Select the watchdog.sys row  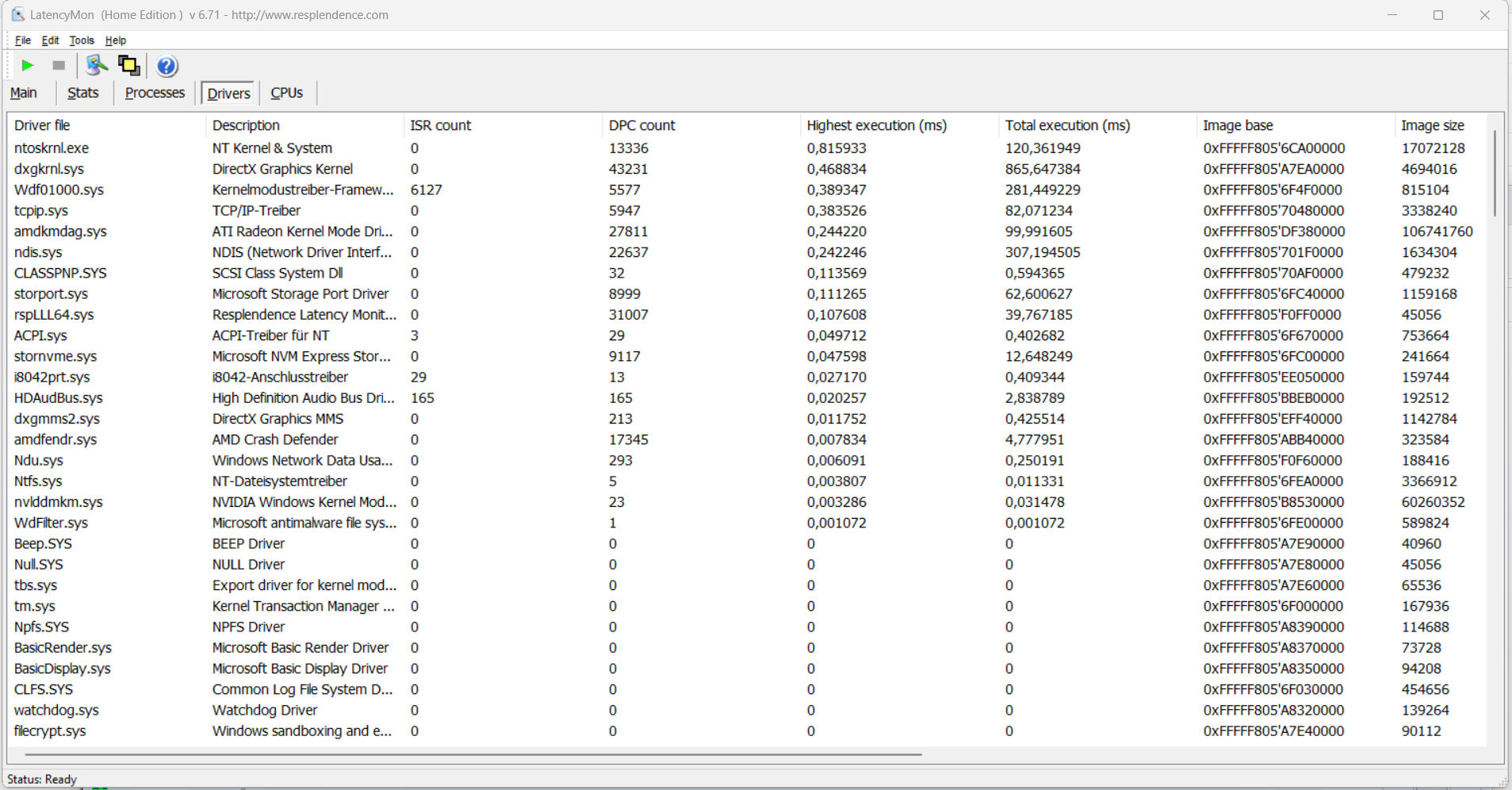(747, 711)
